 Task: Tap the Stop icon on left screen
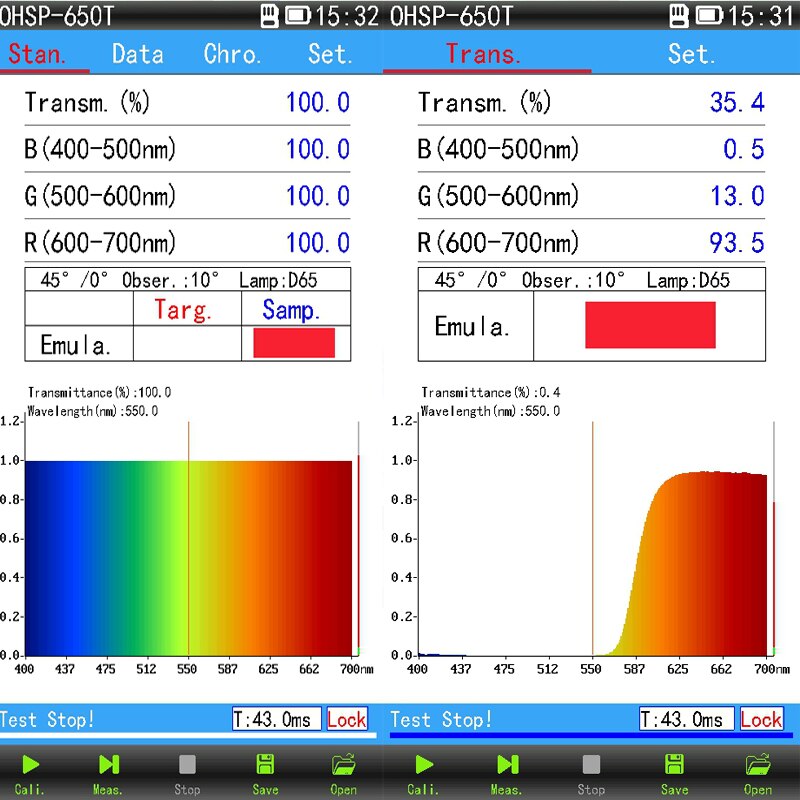tap(187, 764)
